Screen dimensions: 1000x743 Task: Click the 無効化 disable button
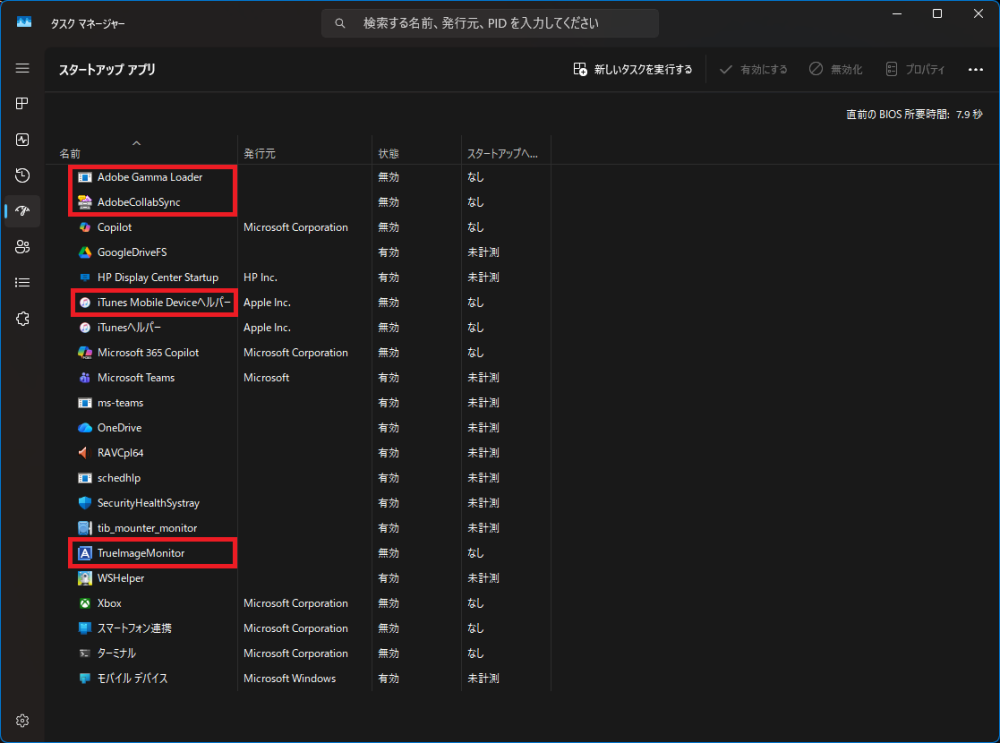pos(835,70)
